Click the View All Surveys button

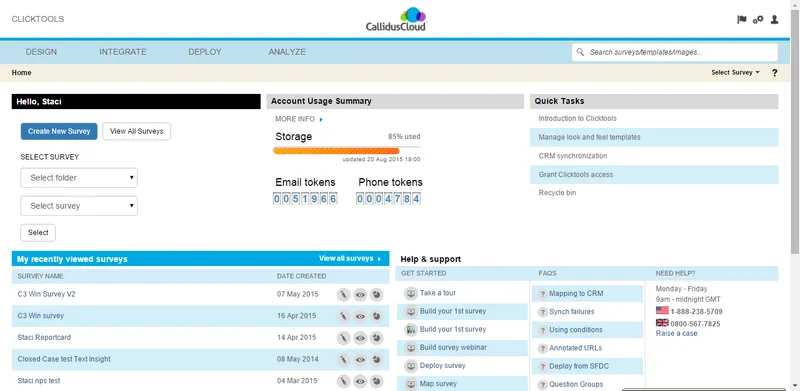coord(137,131)
